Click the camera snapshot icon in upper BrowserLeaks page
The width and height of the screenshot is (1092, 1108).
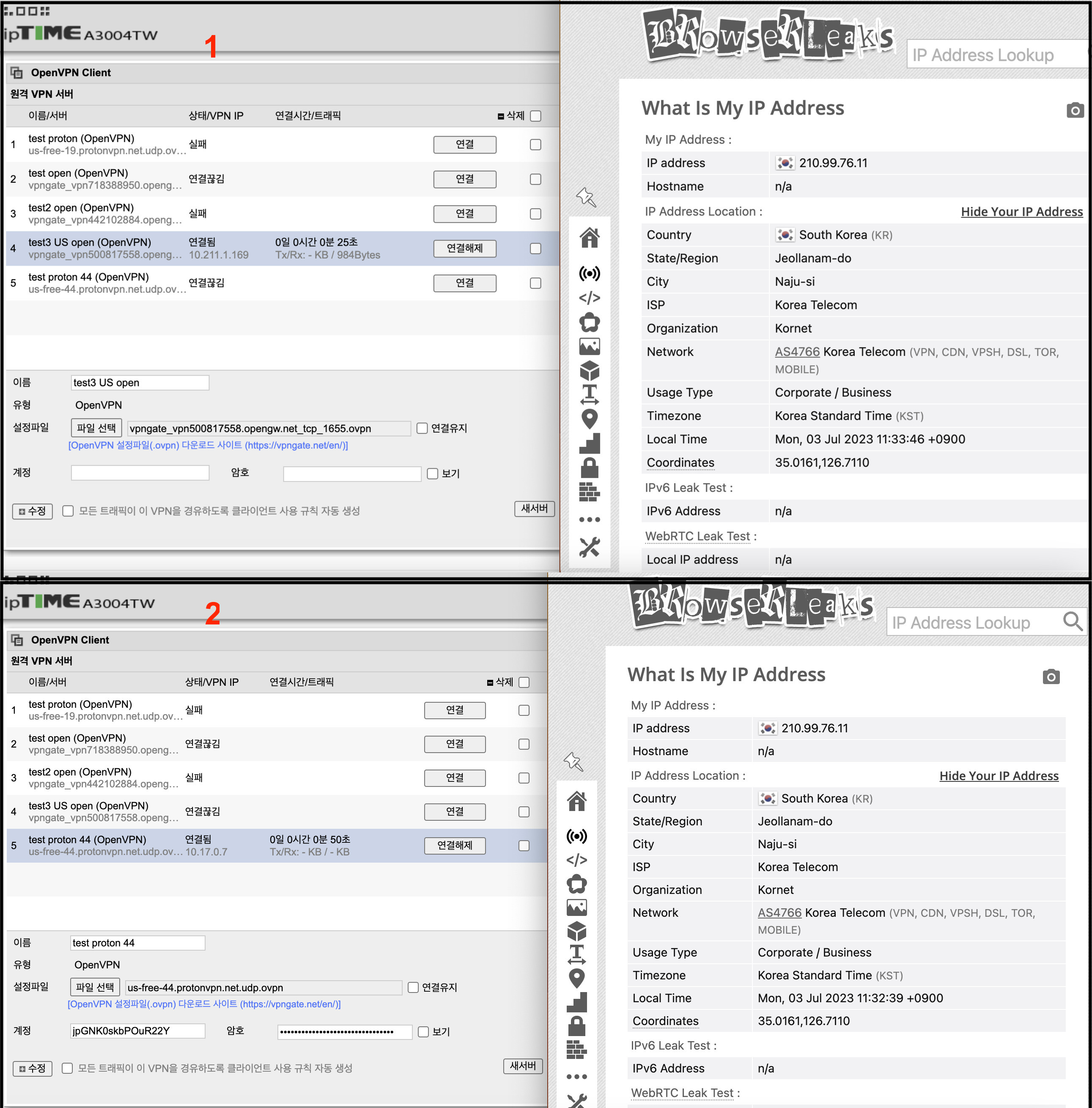1075,110
